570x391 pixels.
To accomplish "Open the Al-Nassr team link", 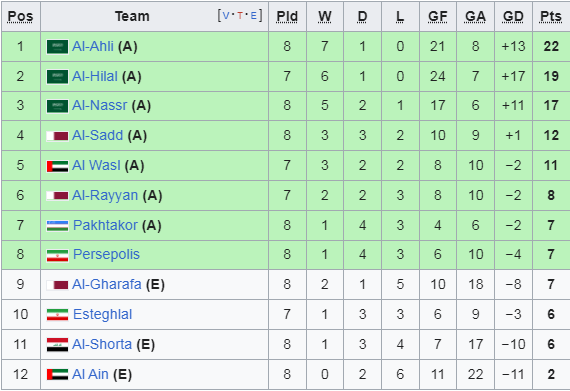I will tap(100, 105).
